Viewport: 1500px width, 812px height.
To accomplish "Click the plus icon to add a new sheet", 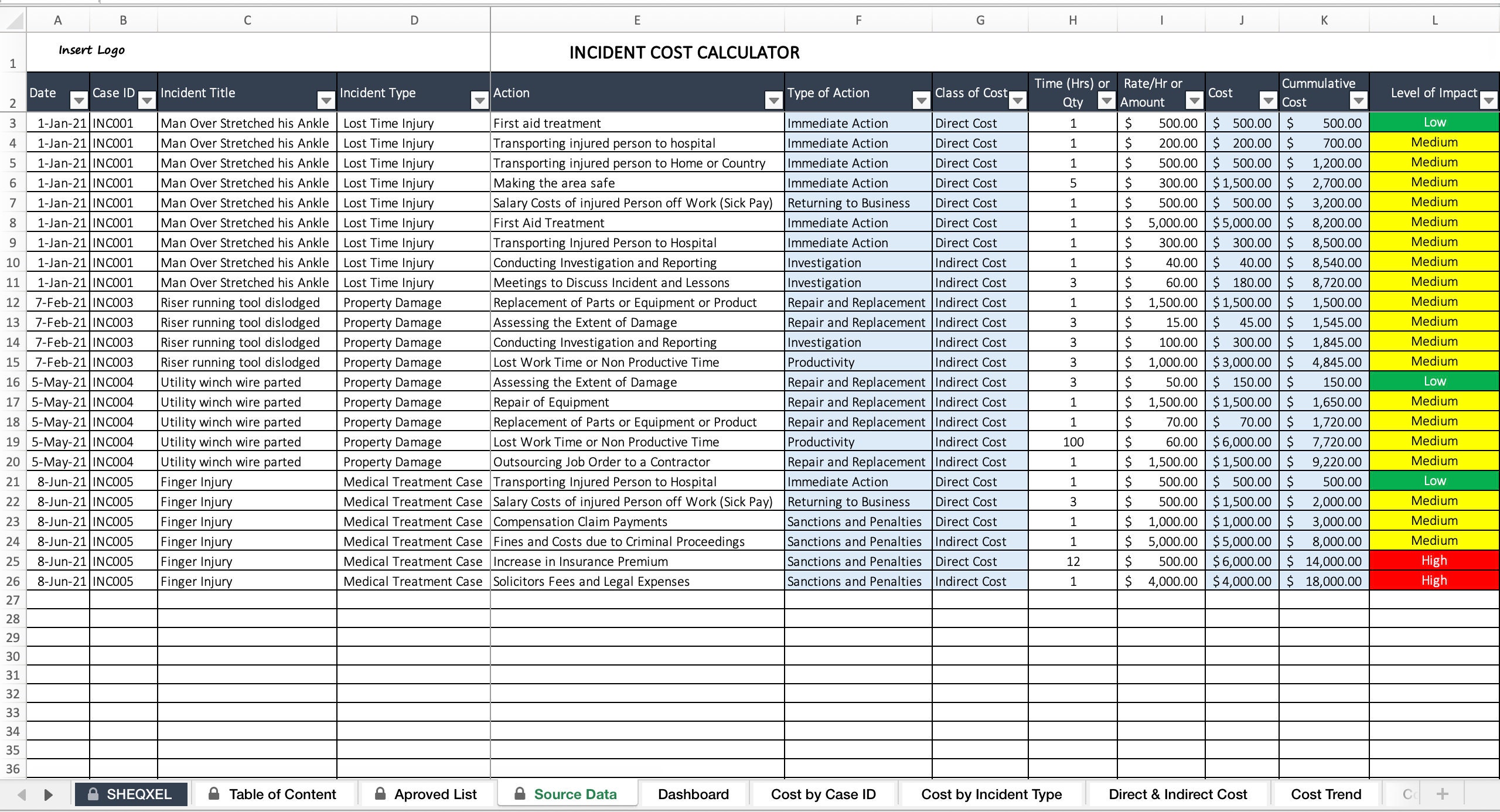I will pyautogui.click(x=1443, y=795).
